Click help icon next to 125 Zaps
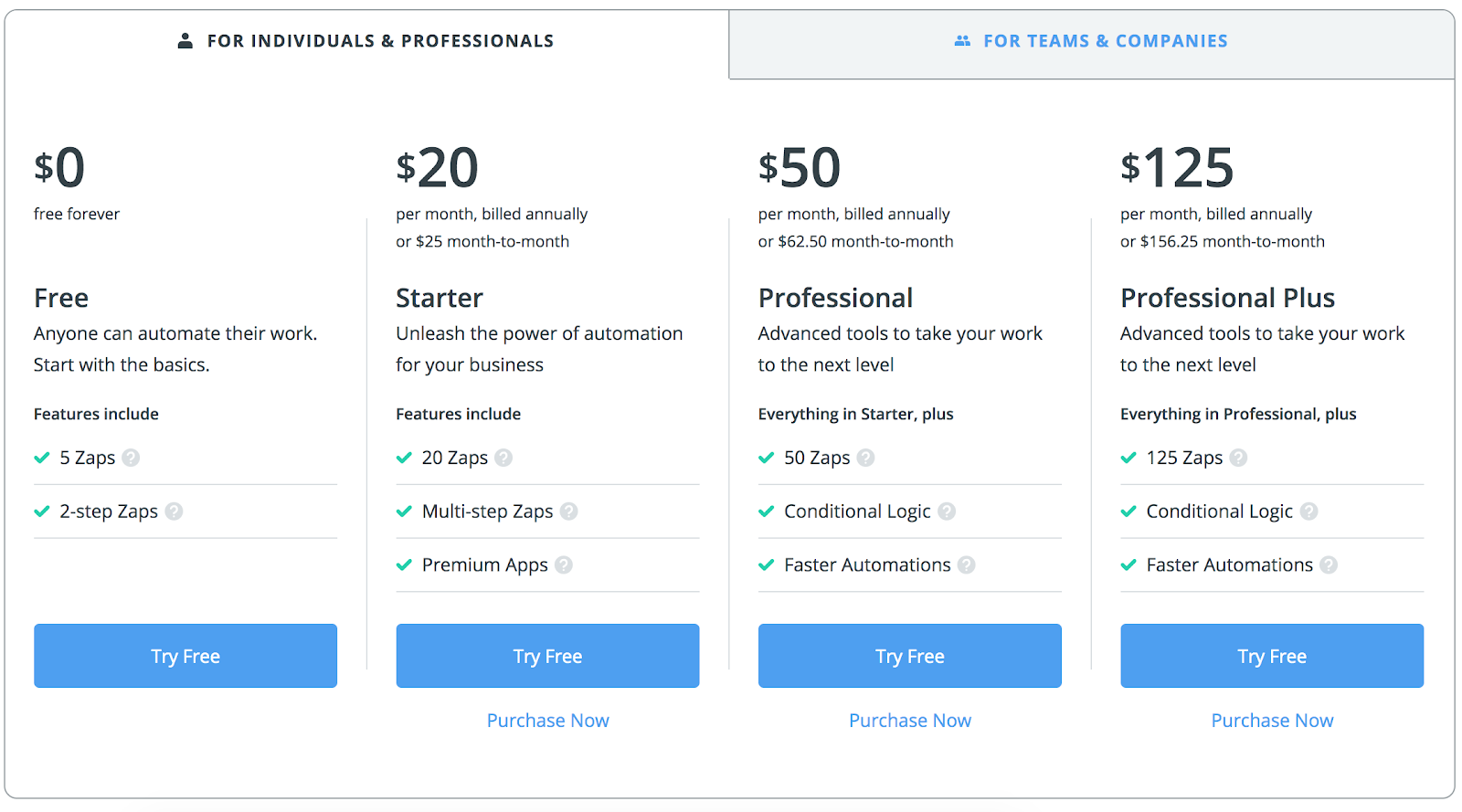1462x812 pixels. [1238, 458]
